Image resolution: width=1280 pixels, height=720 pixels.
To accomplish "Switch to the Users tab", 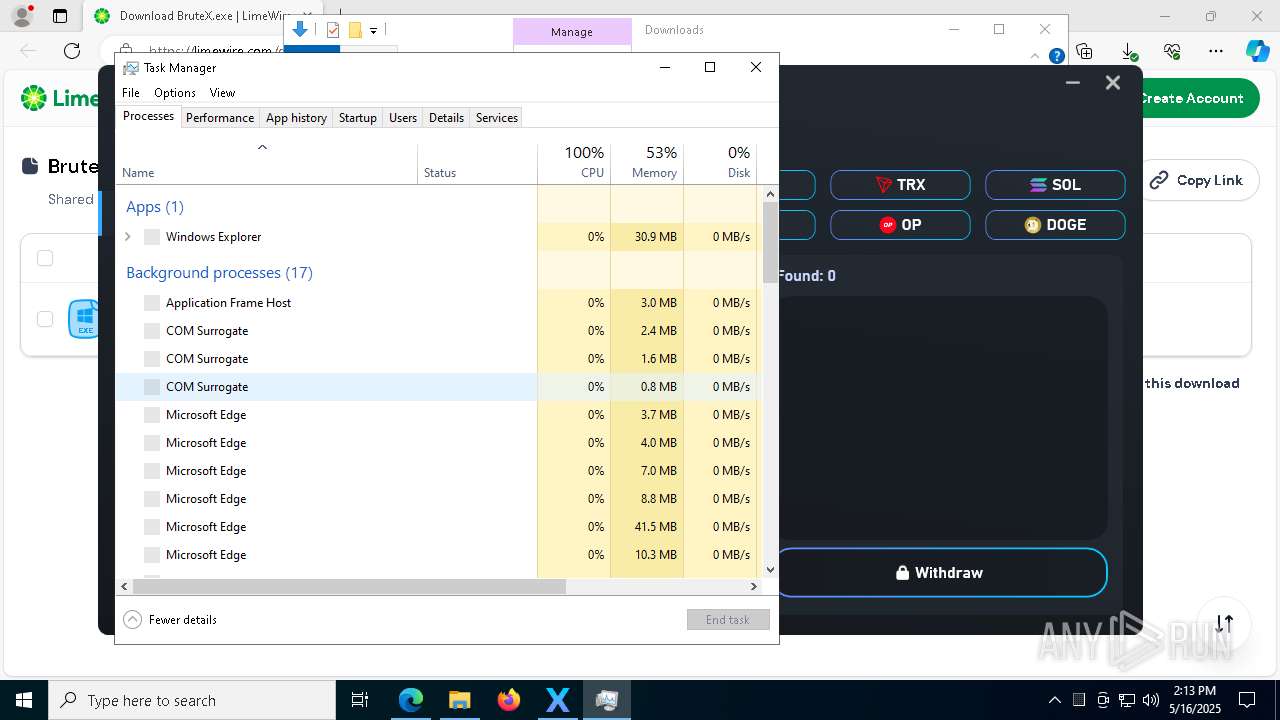I will coord(403,118).
